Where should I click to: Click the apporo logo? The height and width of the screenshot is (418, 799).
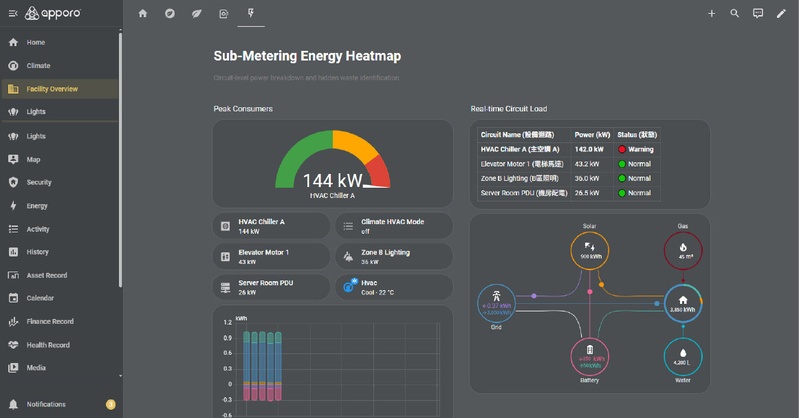[x=52, y=13]
